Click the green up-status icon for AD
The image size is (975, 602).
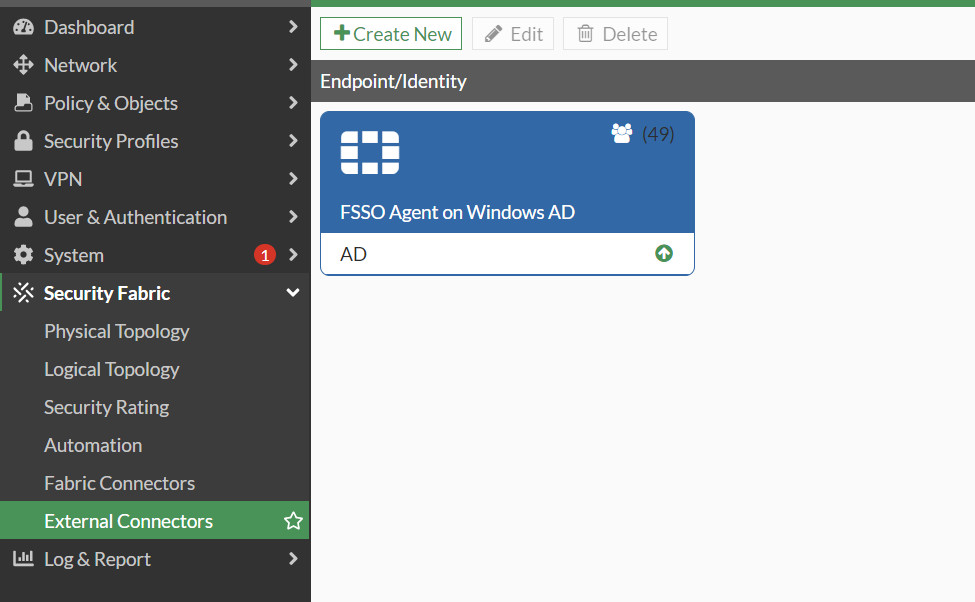pos(664,253)
